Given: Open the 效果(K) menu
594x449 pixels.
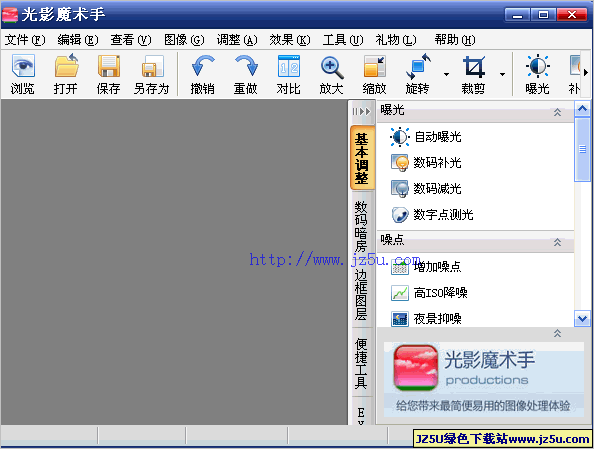Looking at the screenshot, I should click(290, 40).
